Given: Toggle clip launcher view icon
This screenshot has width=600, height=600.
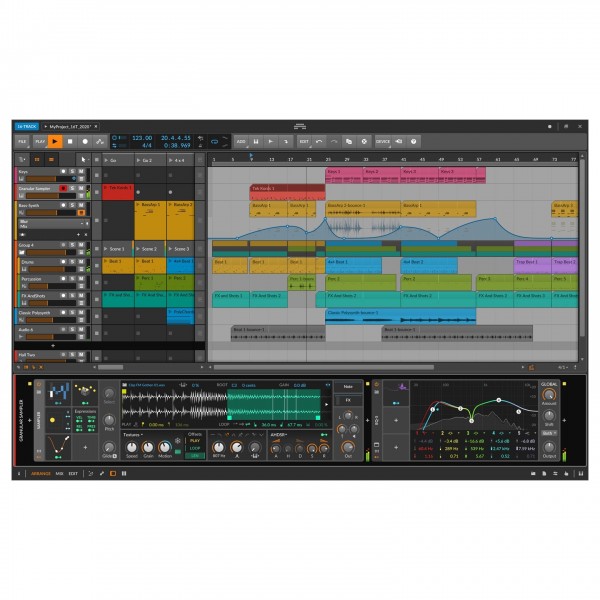Looking at the screenshot, I should click(x=37, y=160).
